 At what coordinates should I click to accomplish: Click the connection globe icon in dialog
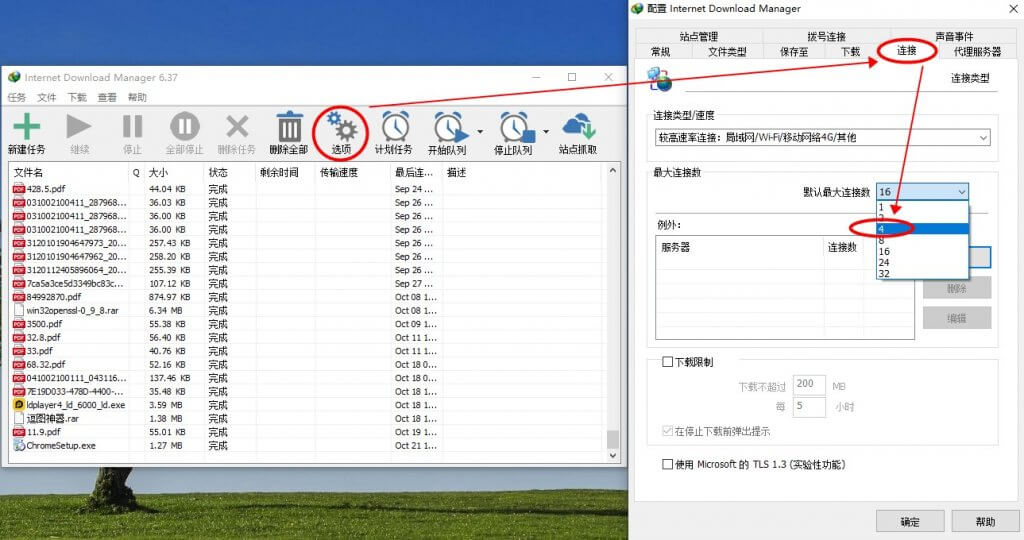[659, 79]
